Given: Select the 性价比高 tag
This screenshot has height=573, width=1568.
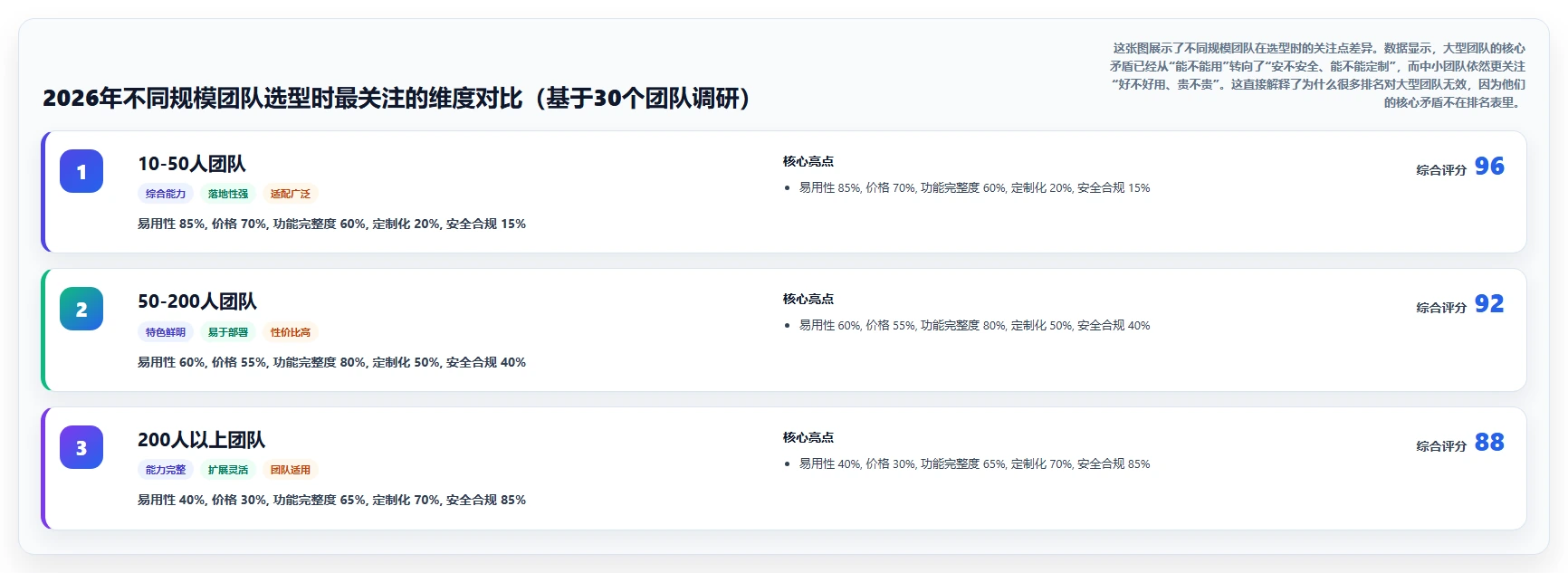Looking at the screenshot, I should pos(291,332).
